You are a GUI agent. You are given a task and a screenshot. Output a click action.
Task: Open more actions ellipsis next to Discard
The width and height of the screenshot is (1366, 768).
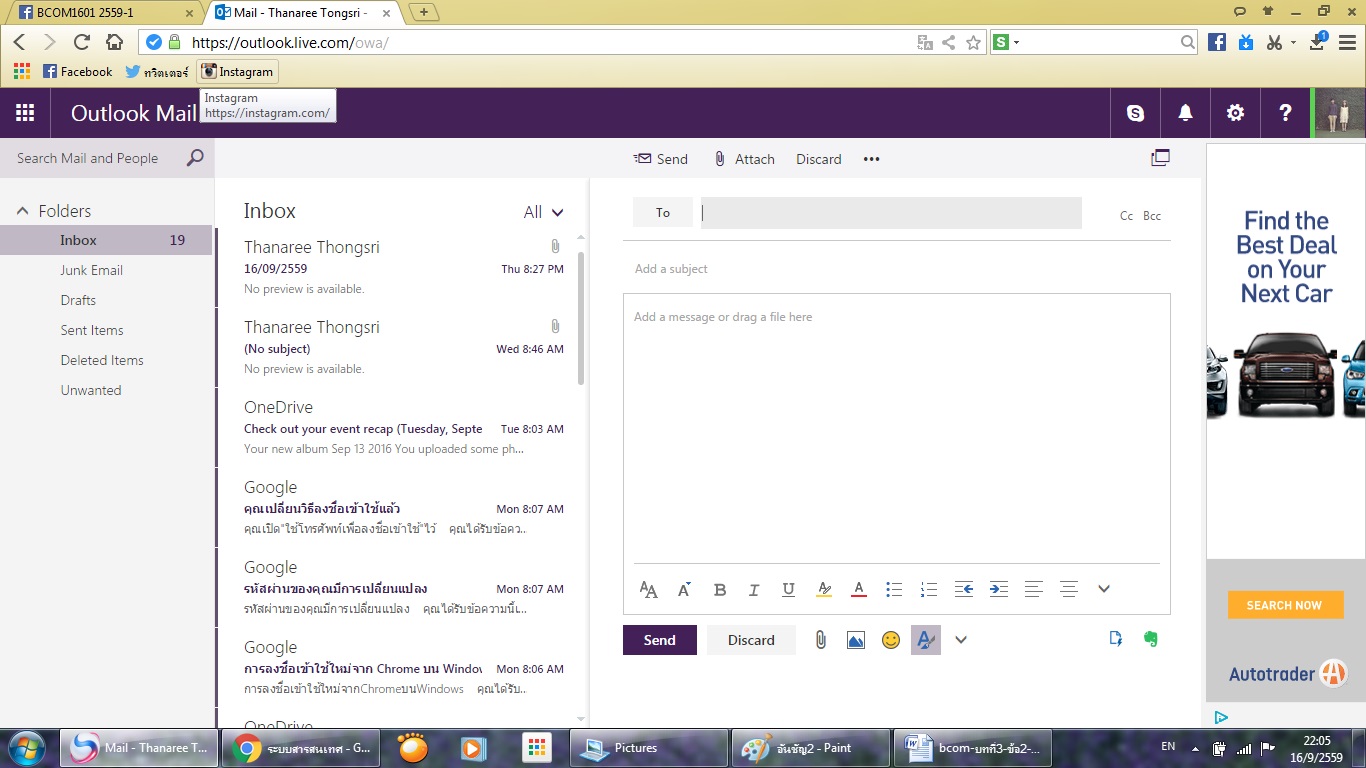(872, 159)
